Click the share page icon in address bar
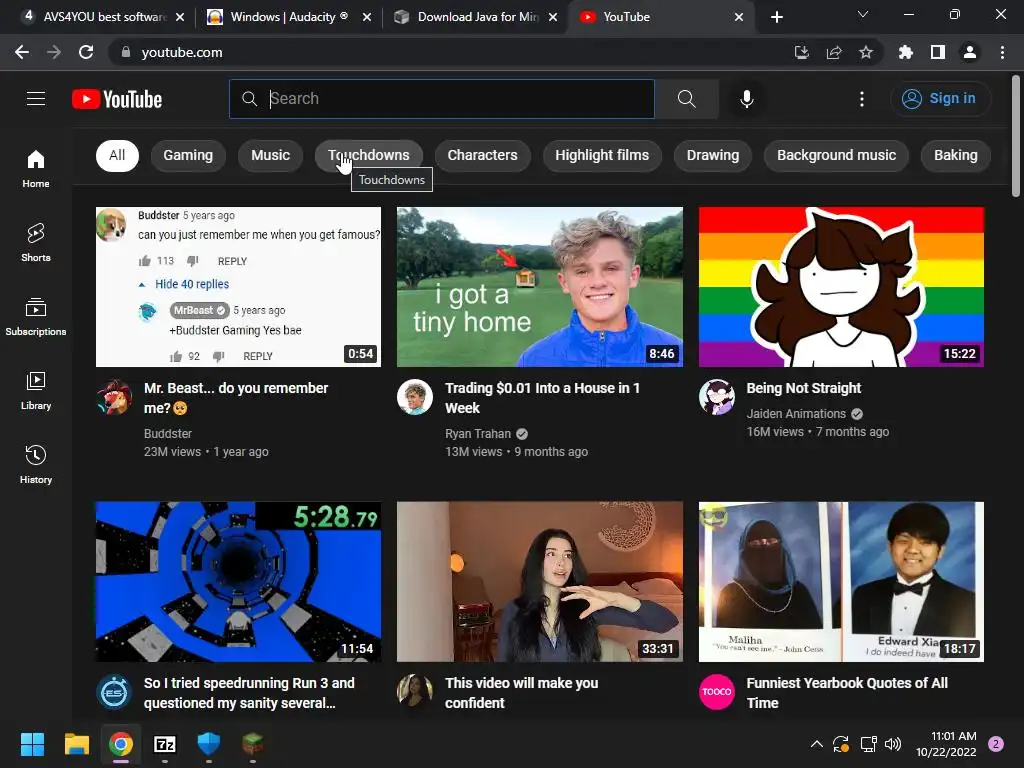Image resolution: width=1024 pixels, height=768 pixels. pyautogui.click(x=834, y=52)
